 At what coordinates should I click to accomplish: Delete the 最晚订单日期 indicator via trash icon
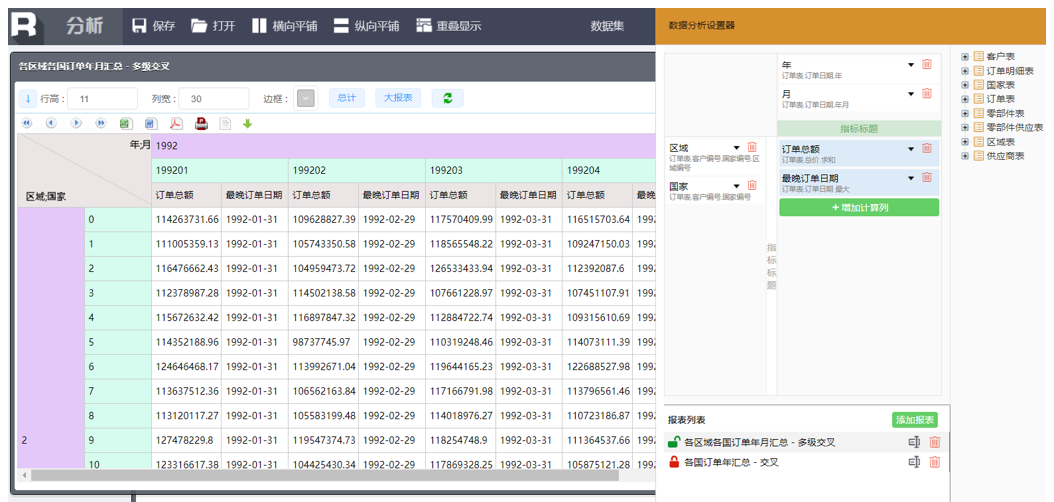tap(927, 178)
